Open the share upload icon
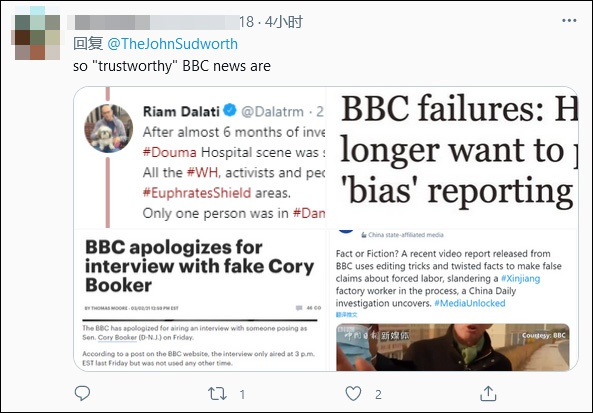The height and width of the screenshot is (413, 593). point(488,394)
